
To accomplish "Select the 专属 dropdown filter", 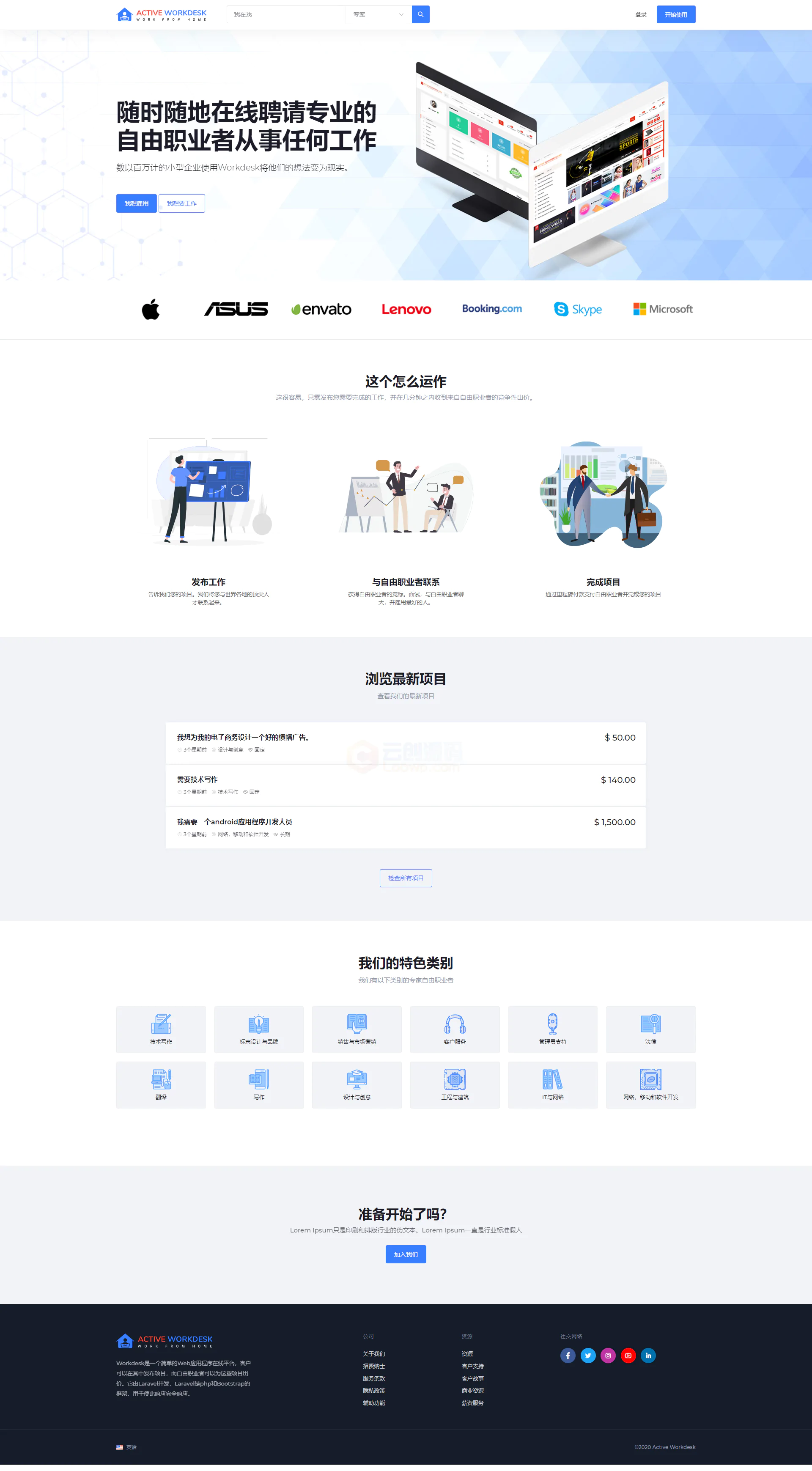I will [x=378, y=14].
